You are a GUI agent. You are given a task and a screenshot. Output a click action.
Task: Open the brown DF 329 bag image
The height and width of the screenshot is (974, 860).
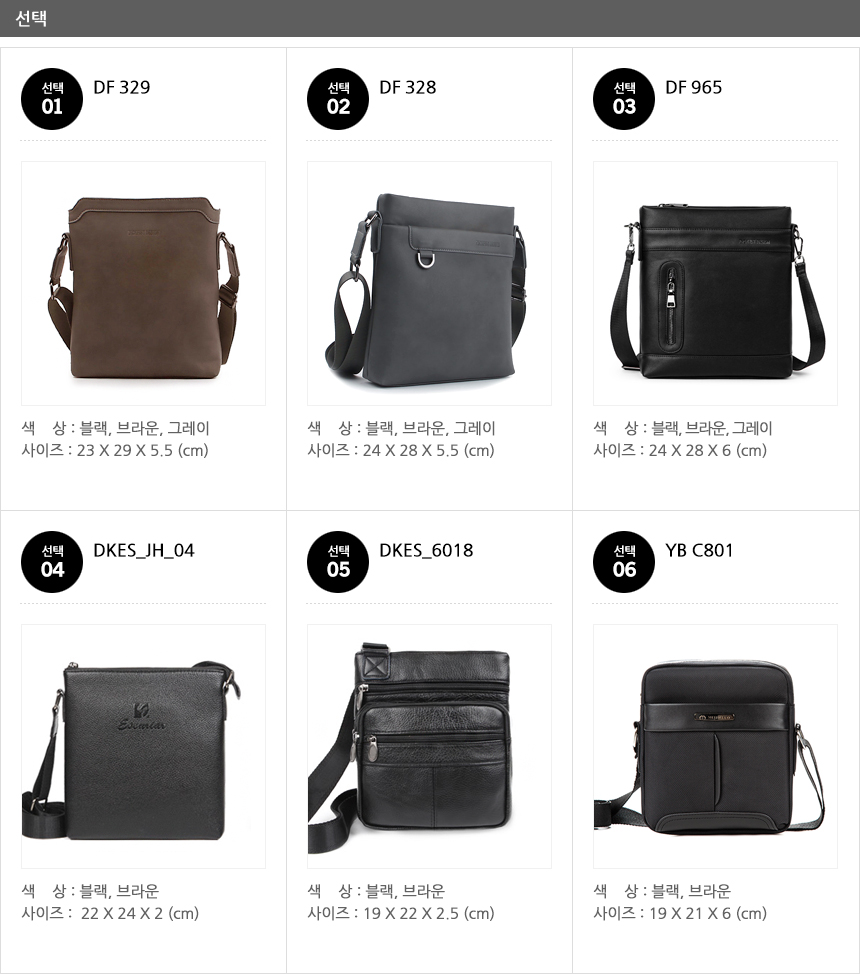pyautogui.click(x=144, y=283)
